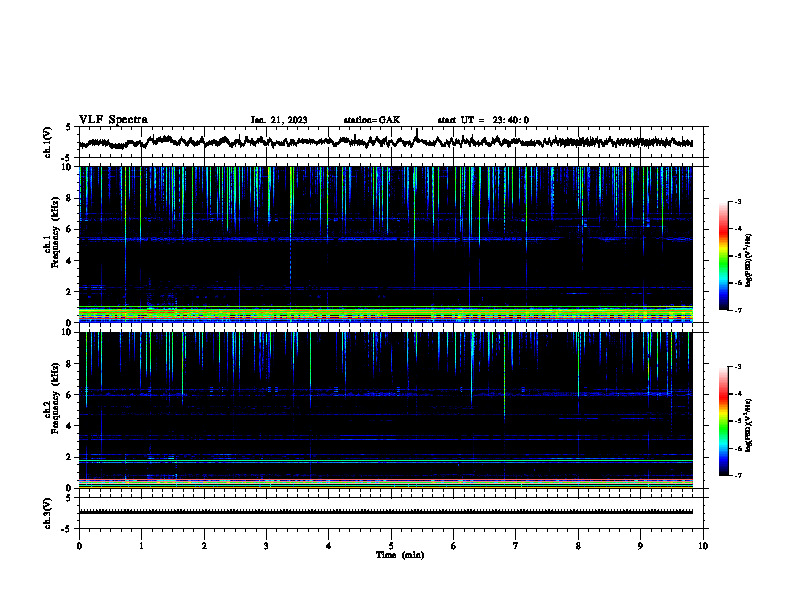Image resolution: width=792 pixels, height=612 pixels.
Task: Click the start UT 23:40:0 label
Action: pos(483,120)
